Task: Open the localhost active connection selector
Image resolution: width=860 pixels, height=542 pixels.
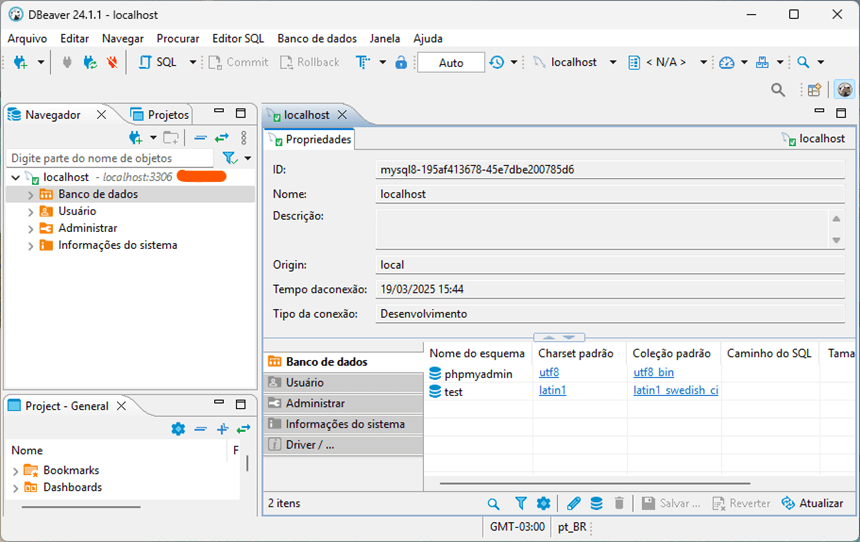Action: tap(574, 63)
